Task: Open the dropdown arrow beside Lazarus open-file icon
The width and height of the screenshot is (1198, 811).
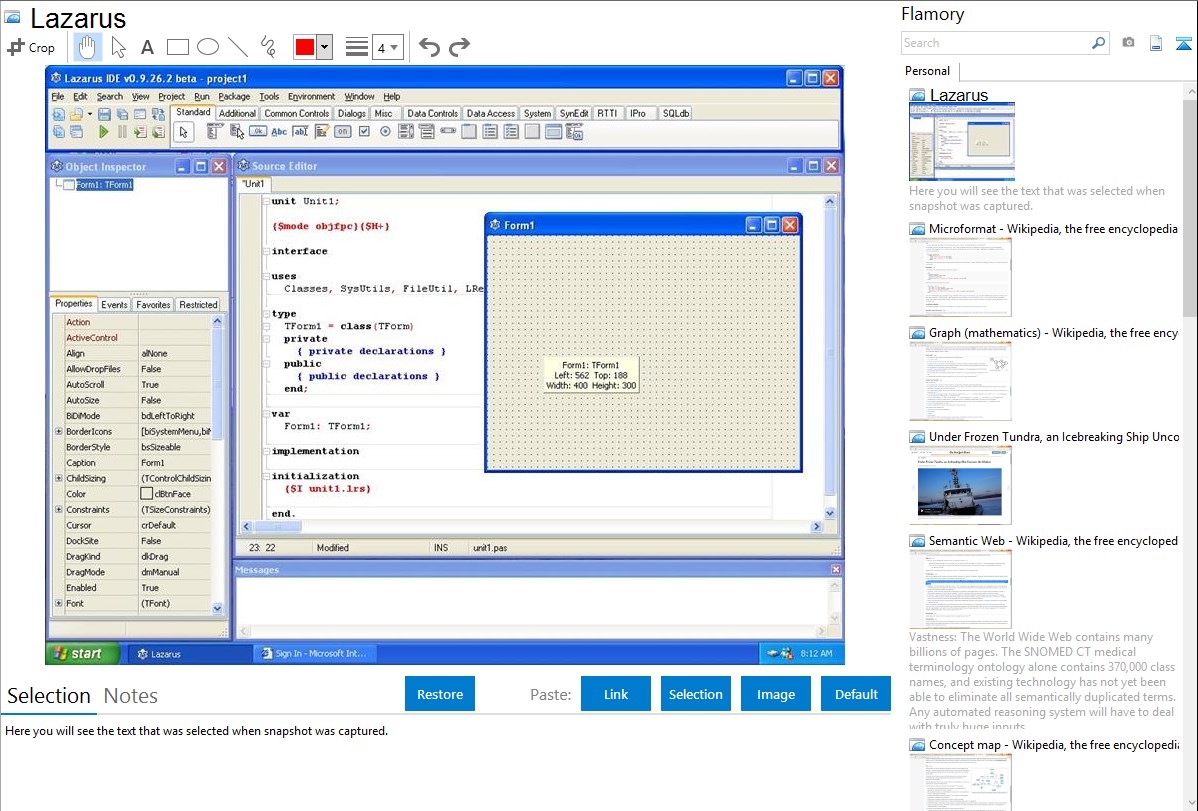Action: (x=89, y=114)
